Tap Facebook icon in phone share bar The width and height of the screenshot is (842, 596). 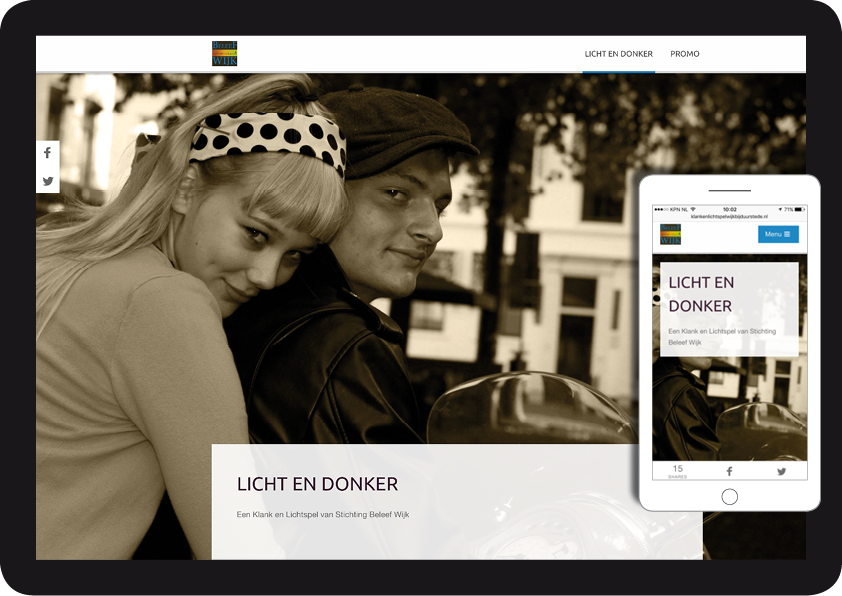click(729, 471)
